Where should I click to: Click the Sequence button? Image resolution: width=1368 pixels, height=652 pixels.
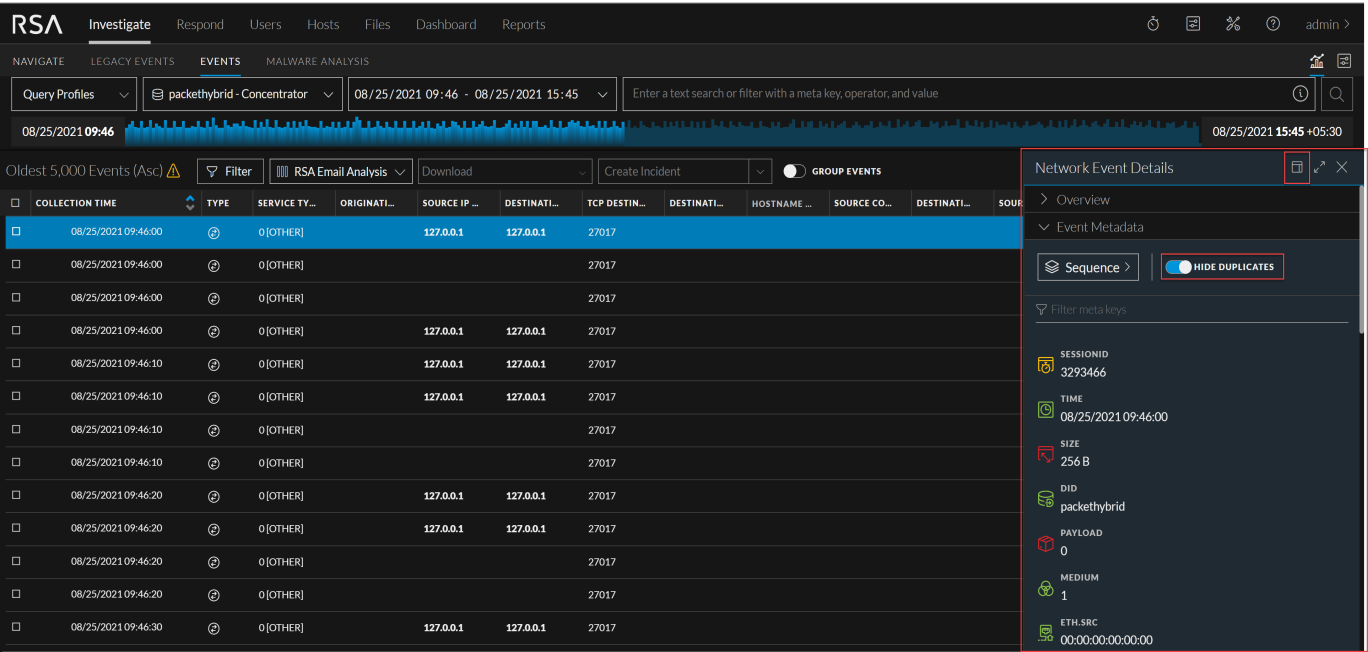[1088, 267]
